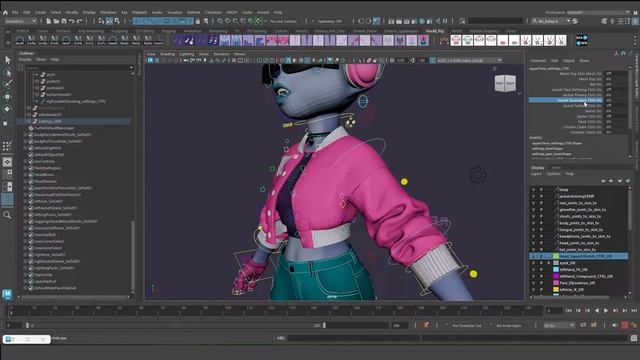Open the Outliner Display menu
This screenshot has width=640, height=360.
tap(25, 60)
